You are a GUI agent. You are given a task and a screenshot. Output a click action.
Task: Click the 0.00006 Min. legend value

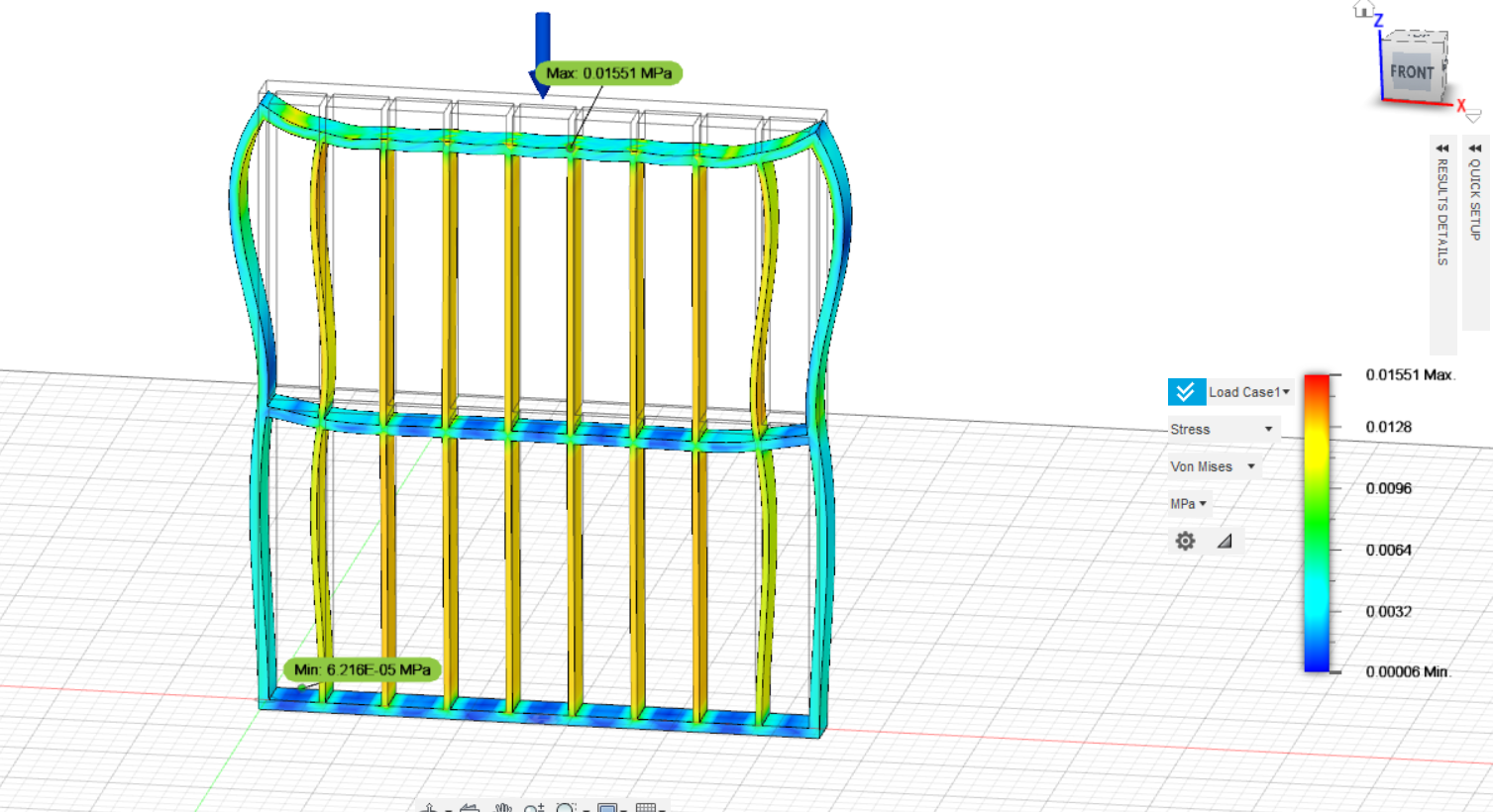[1408, 671]
